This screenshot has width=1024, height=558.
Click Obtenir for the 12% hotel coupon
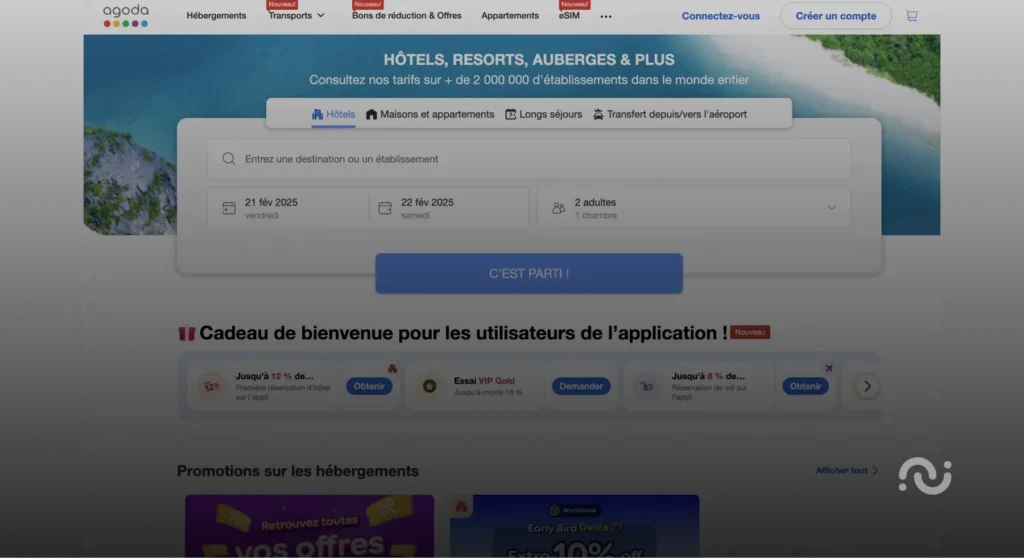369,386
